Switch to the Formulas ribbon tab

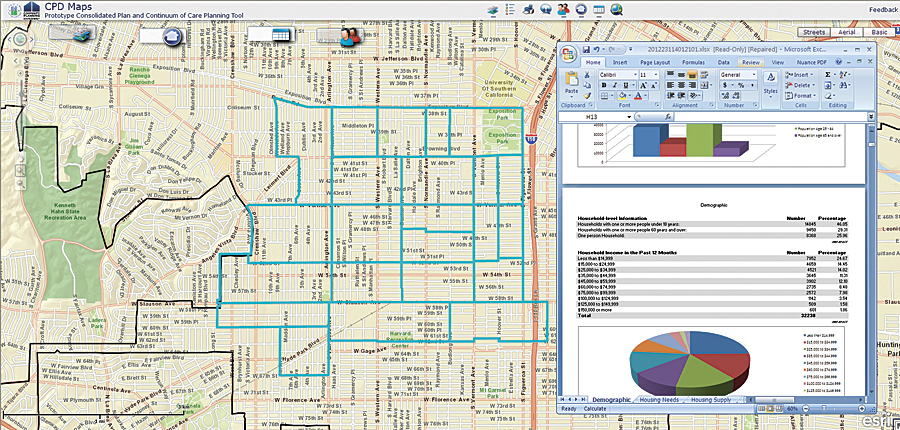pos(694,62)
